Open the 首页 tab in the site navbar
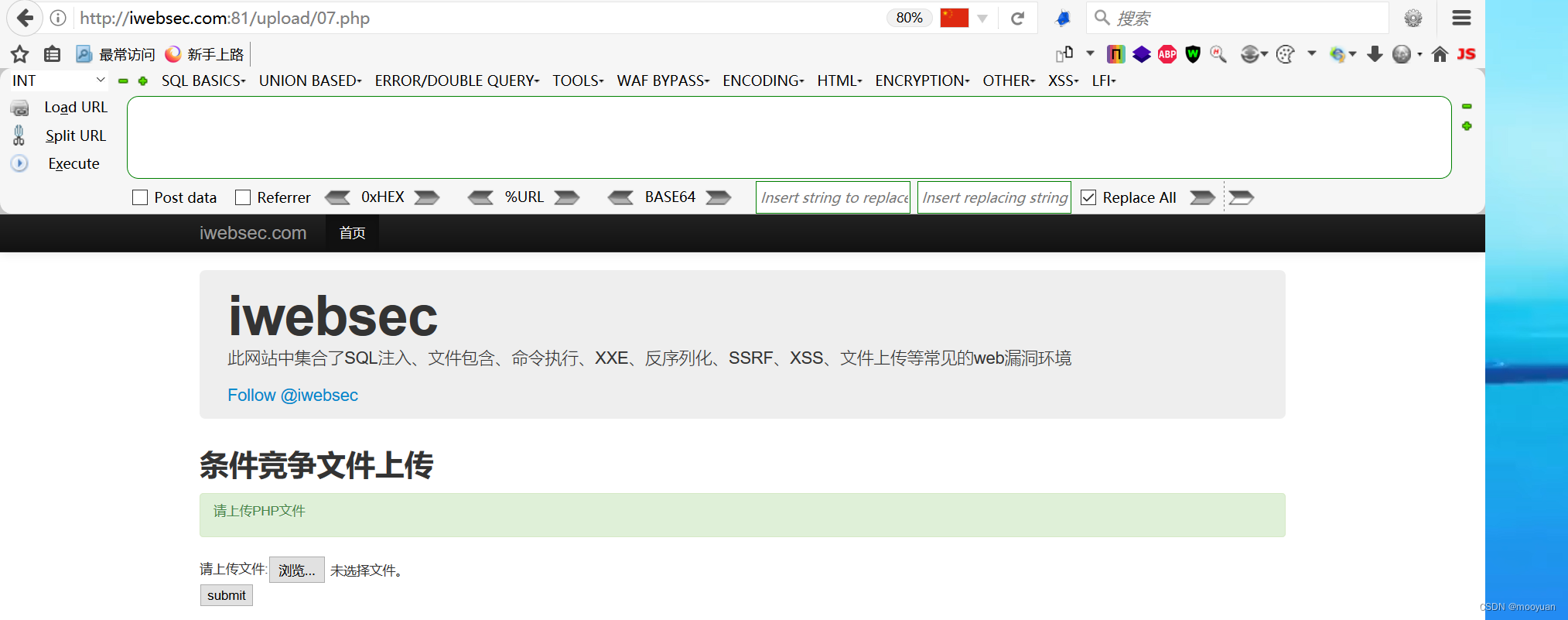 (x=352, y=233)
